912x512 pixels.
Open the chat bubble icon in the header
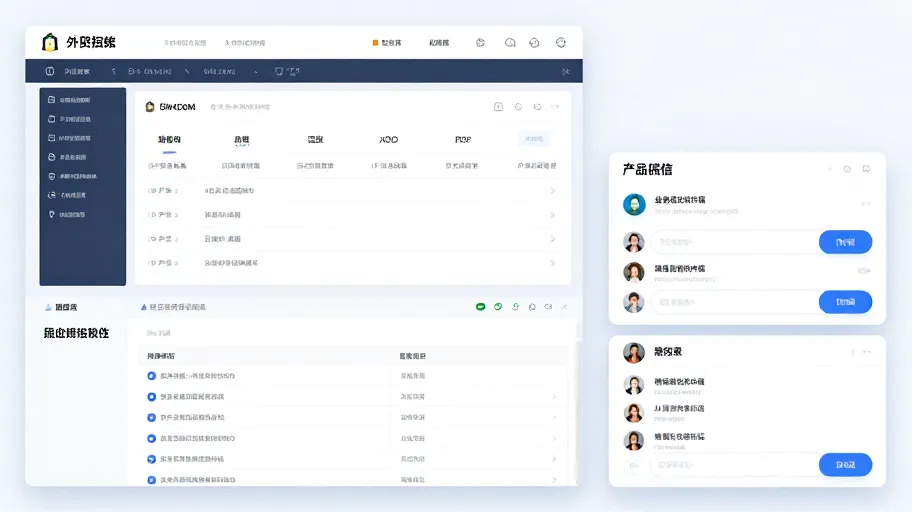coord(510,42)
